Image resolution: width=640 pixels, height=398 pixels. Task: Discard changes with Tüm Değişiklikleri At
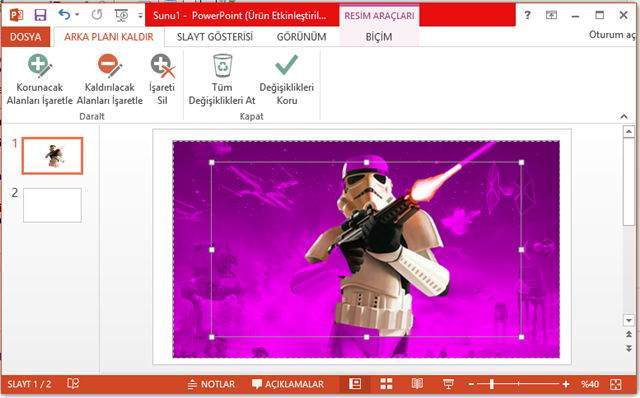point(222,80)
